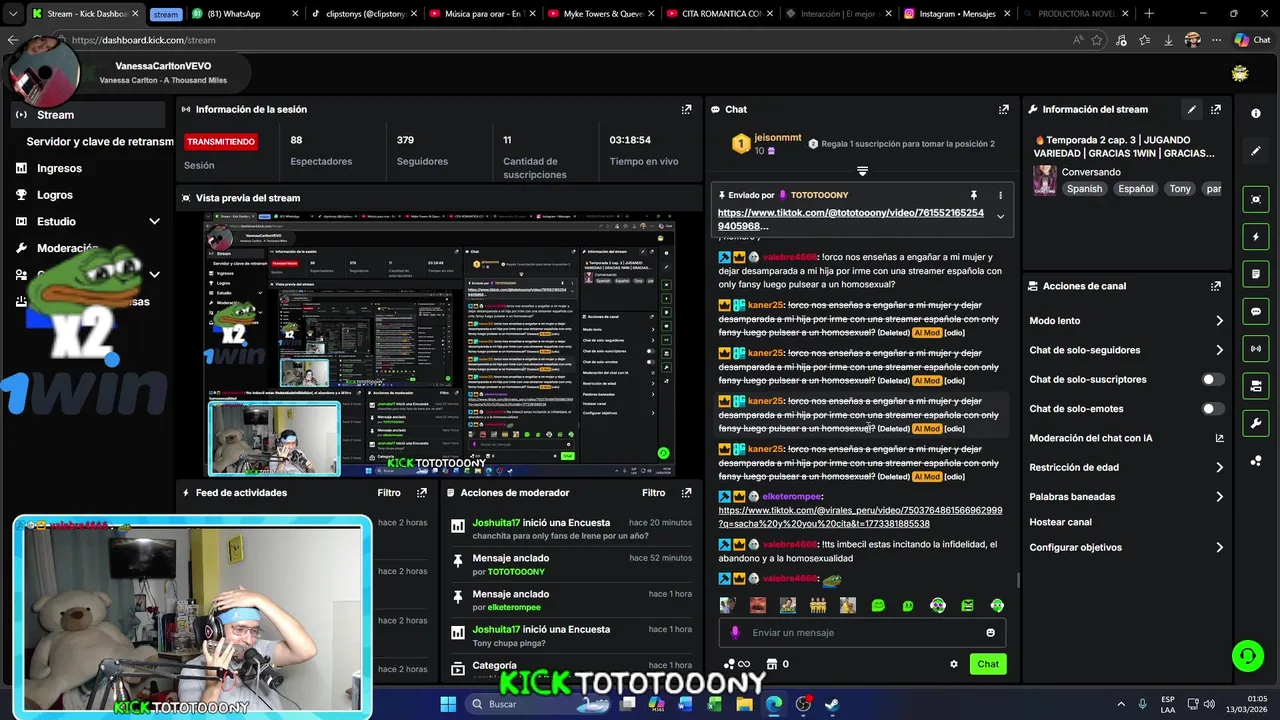Unpin the pinned TOTOTOOONY message
Image resolution: width=1280 pixels, height=720 pixels.
pos(973,195)
